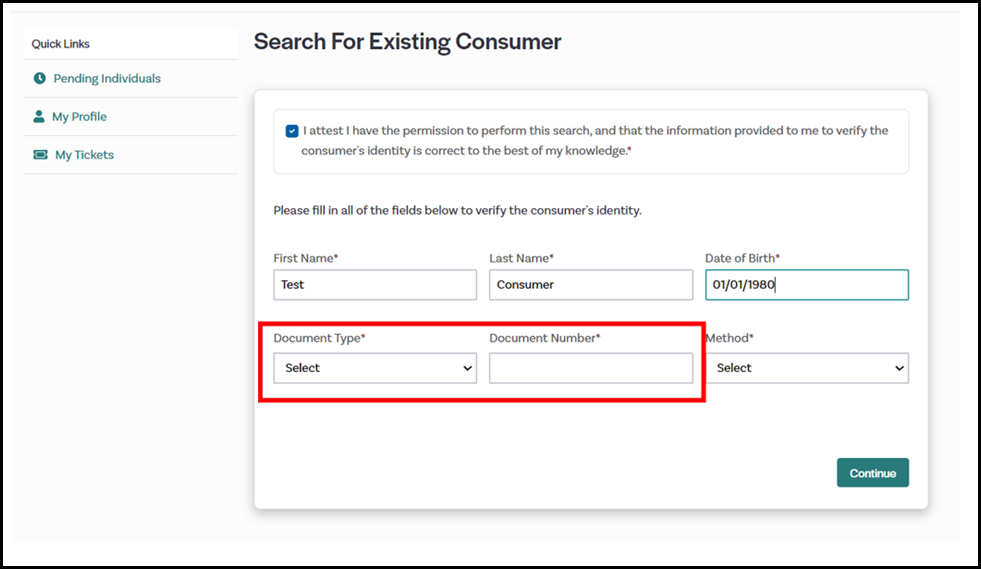Click the Date of Birth field label
981x569 pixels.
[x=742, y=258]
